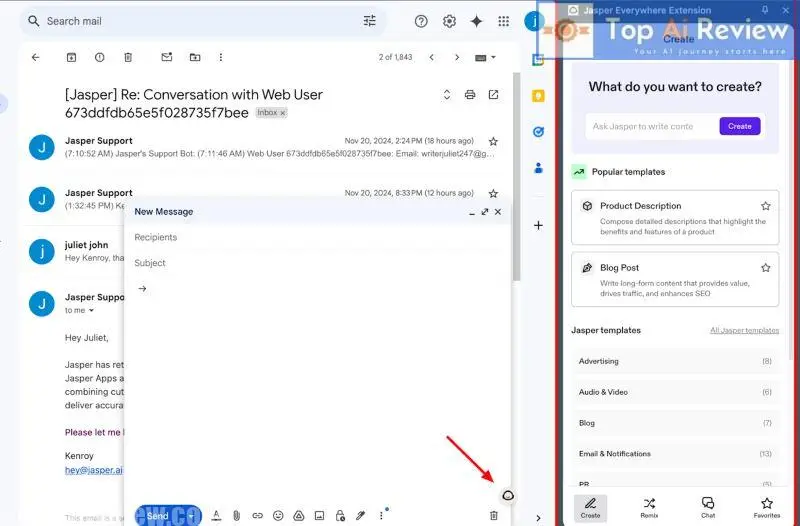Open Move to folder icon
Viewport: 800px width, 526px height.
[x=195, y=57]
